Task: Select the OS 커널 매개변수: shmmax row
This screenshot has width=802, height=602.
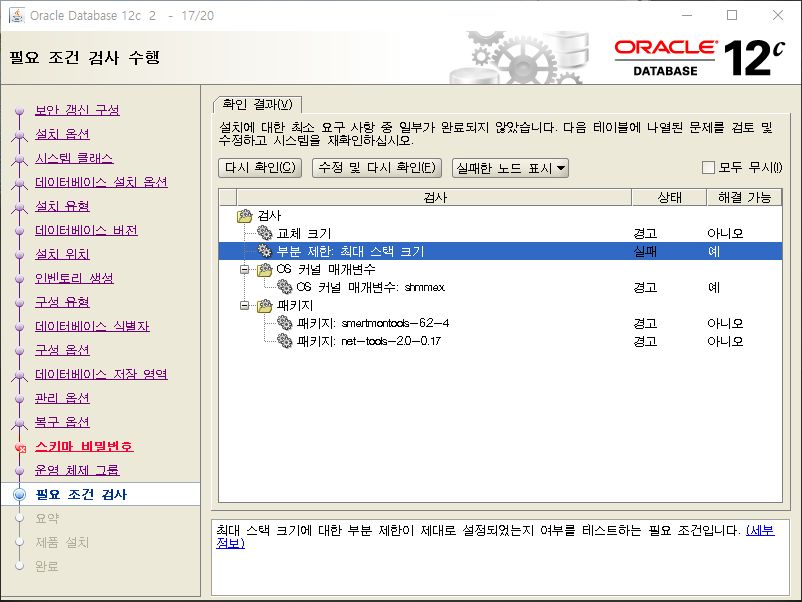Action: click(x=500, y=287)
